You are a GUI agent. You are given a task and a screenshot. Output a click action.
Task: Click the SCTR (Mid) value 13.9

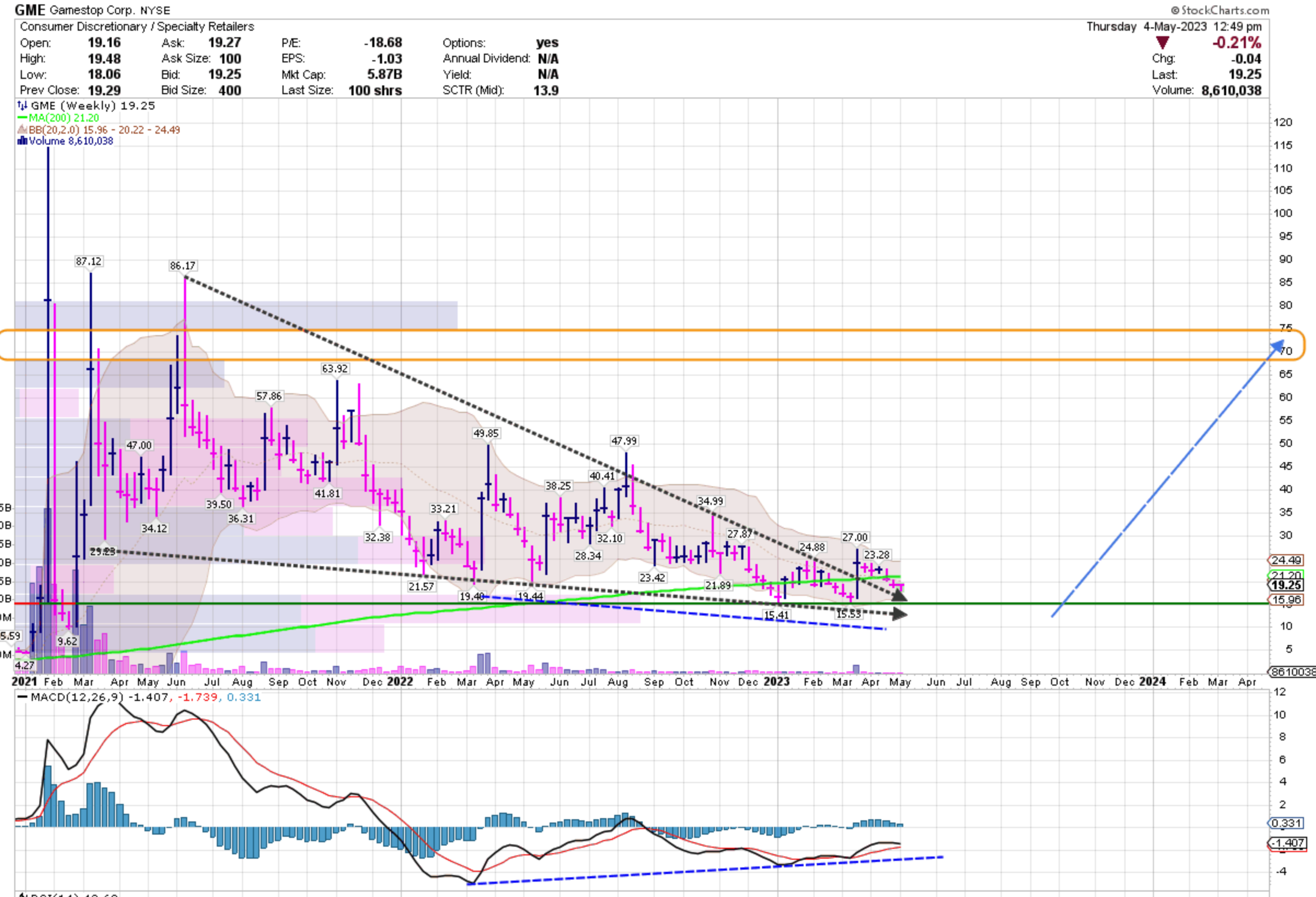(x=546, y=90)
